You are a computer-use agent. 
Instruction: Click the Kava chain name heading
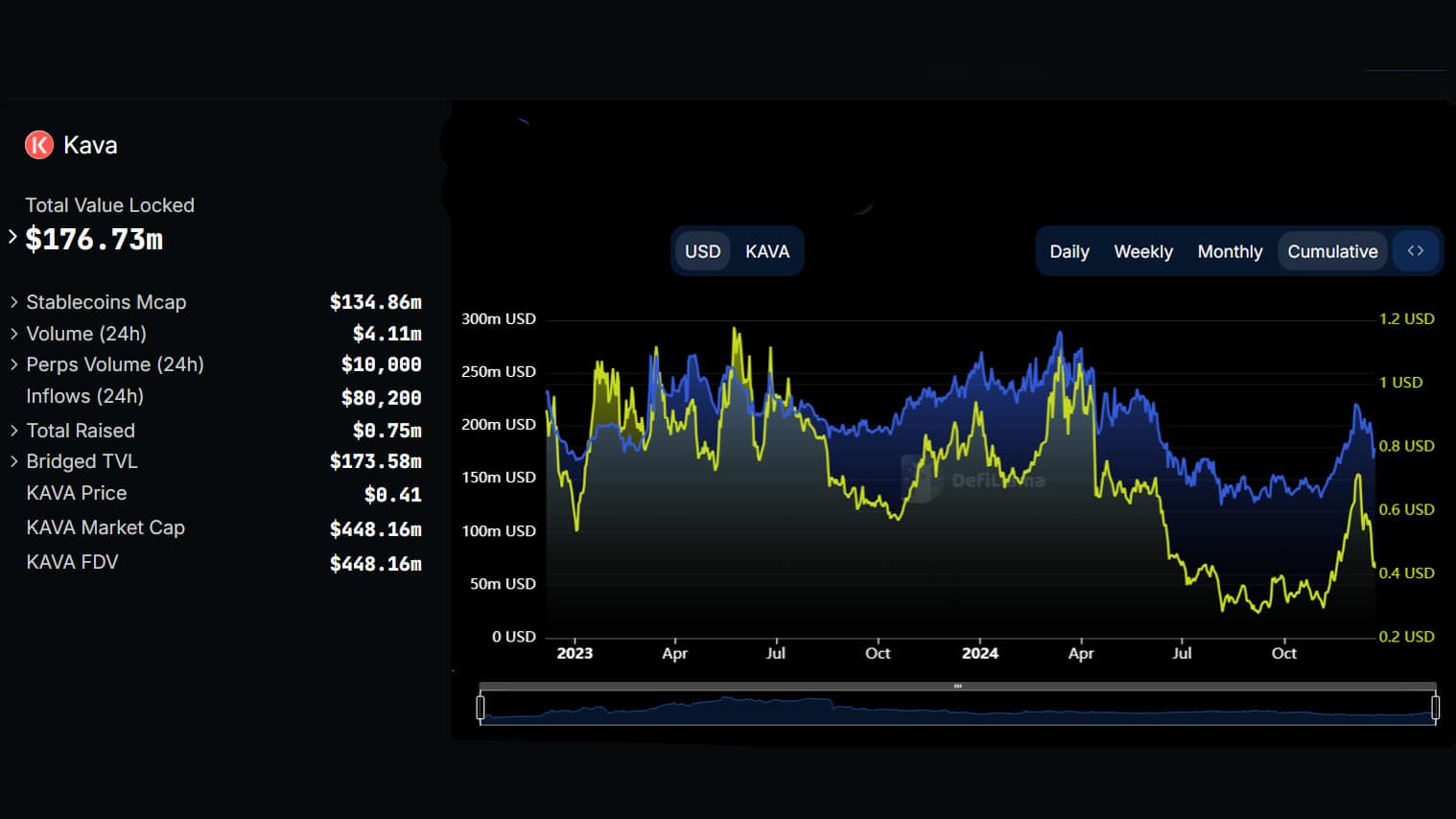point(90,145)
